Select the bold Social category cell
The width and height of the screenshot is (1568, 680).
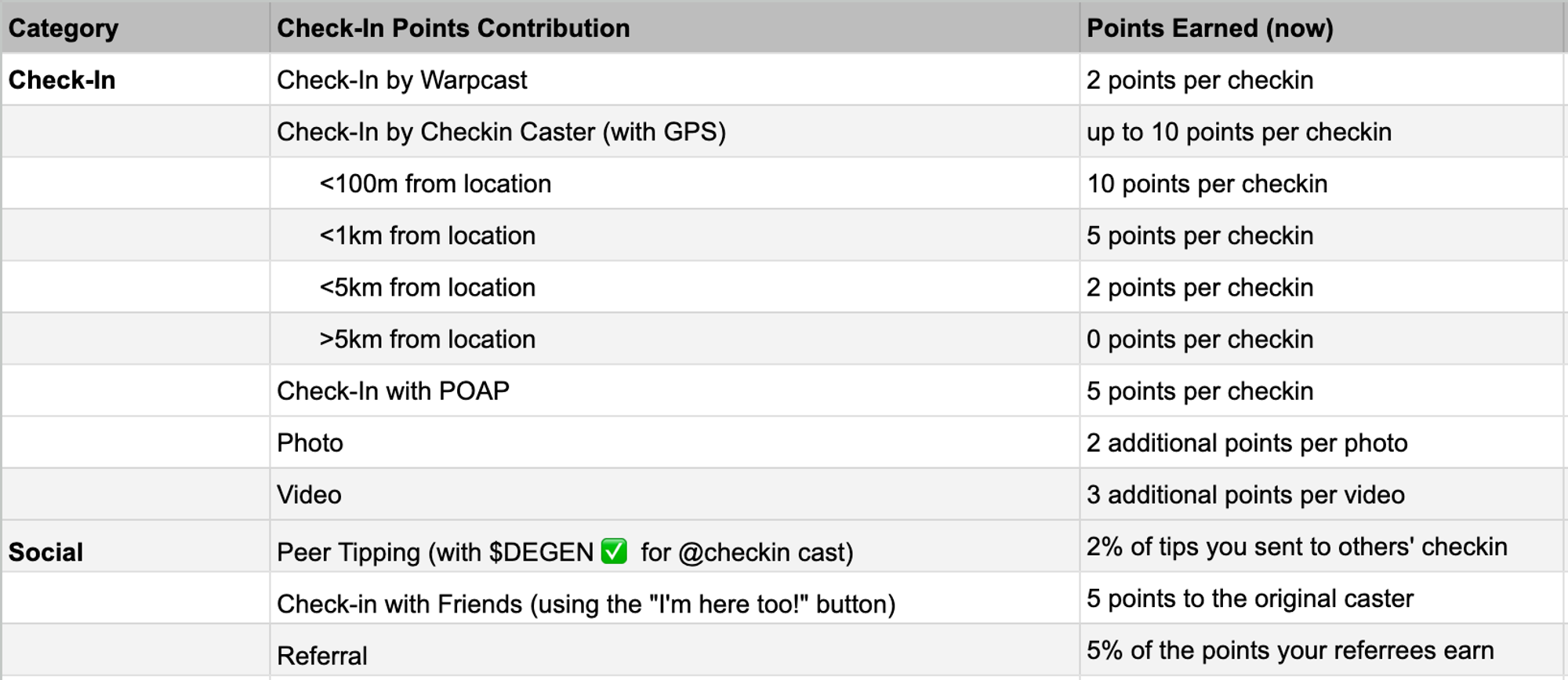click(45, 552)
